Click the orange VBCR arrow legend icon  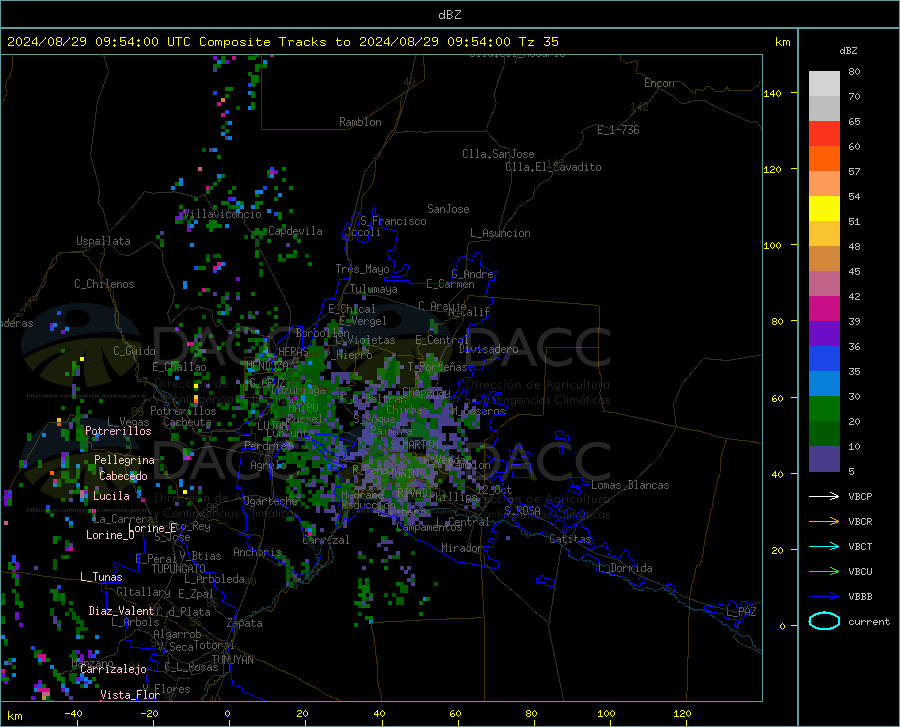[824, 521]
